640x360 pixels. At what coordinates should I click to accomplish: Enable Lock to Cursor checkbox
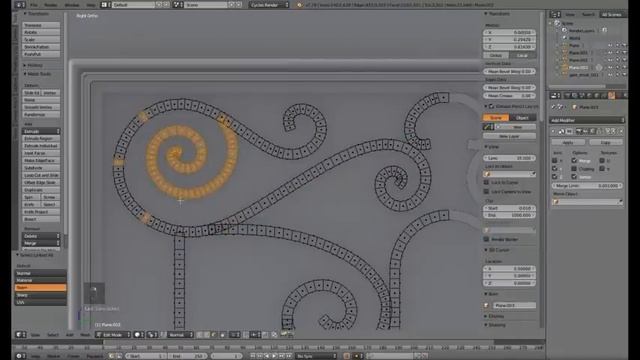[x=487, y=182]
